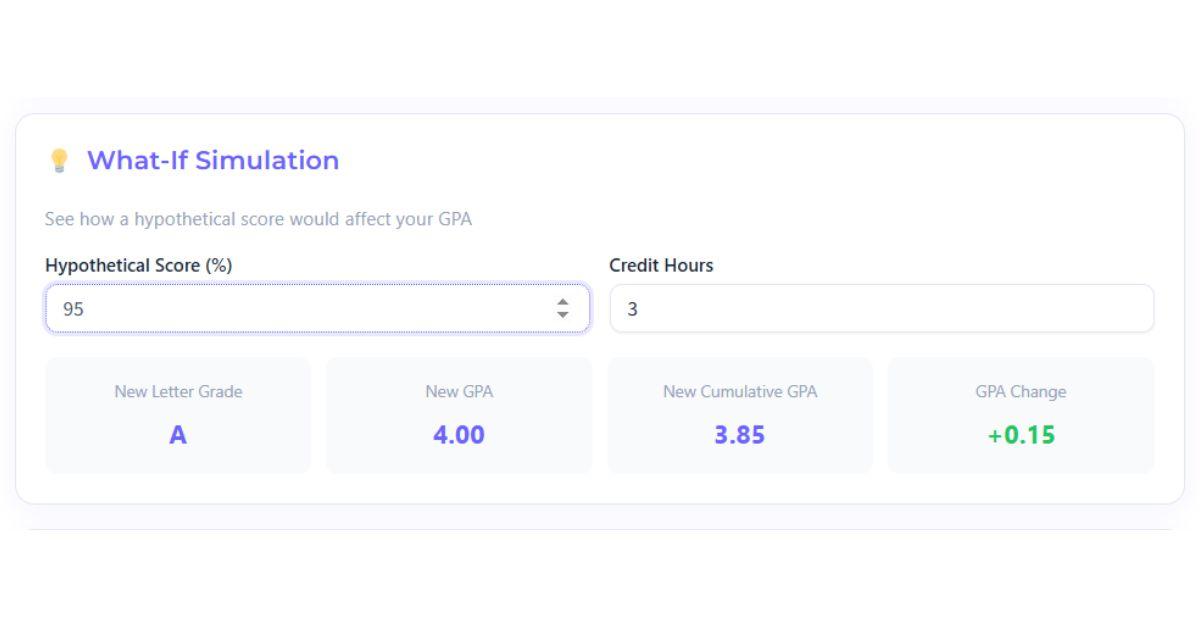Click the What-If Simulation heading
The height and width of the screenshot is (628, 1200).
click(212, 160)
